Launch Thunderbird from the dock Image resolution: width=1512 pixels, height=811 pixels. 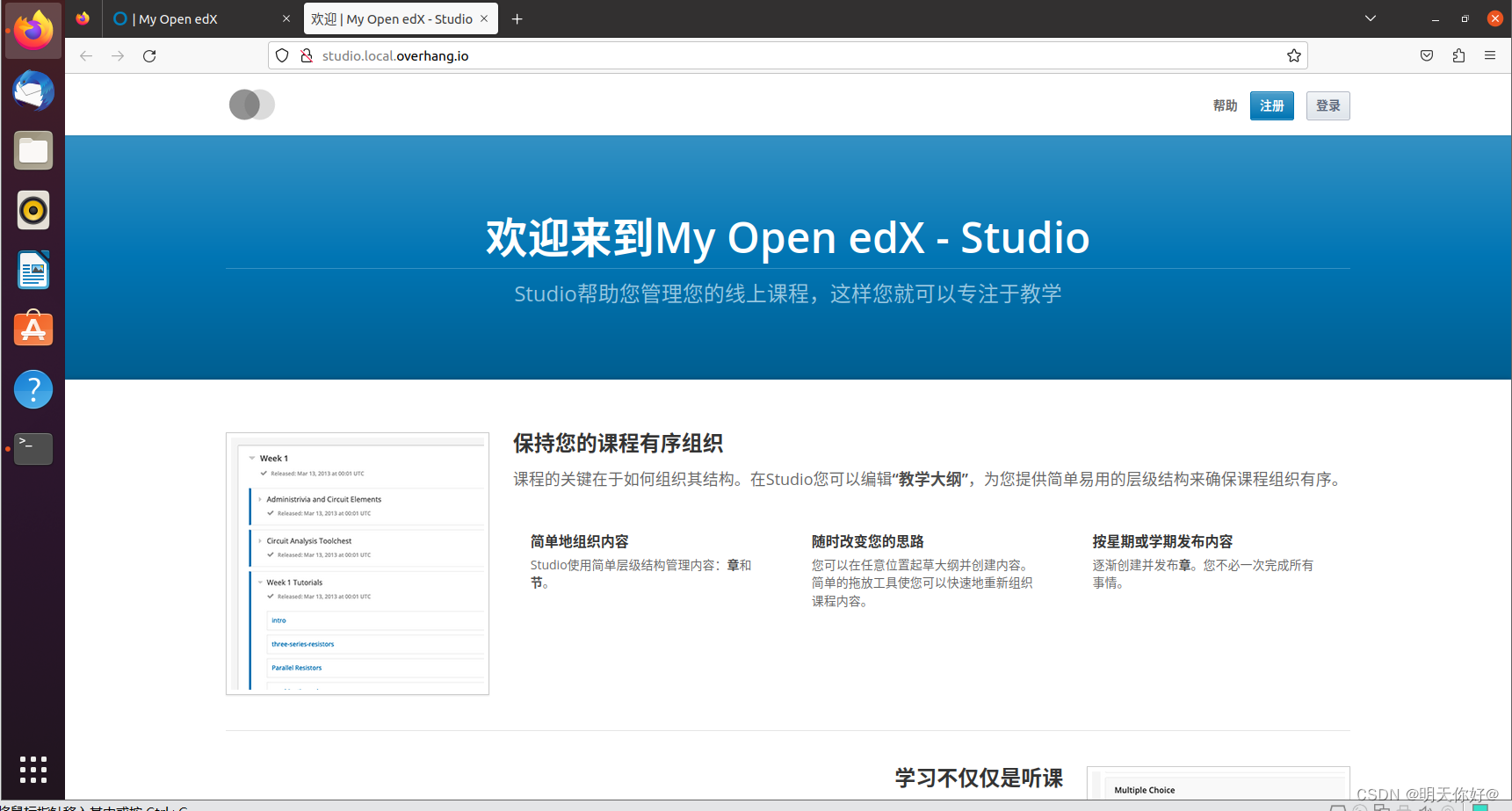click(x=33, y=91)
